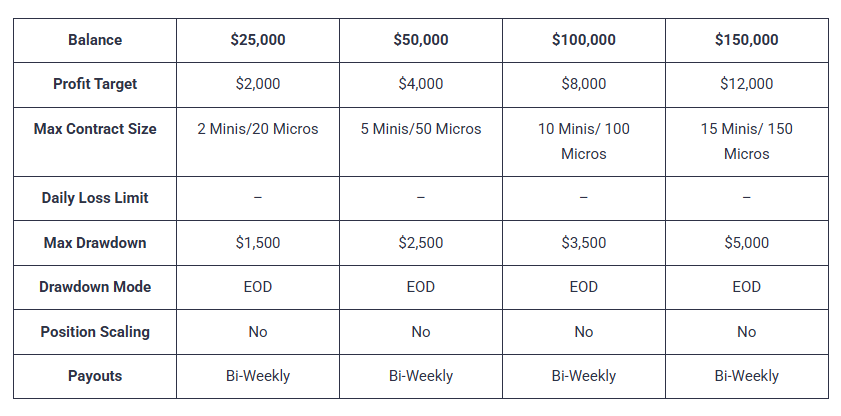Screen dimensions: 841x416
Task: Select the $2,000 profit target cell
Action: pos(258,84)
